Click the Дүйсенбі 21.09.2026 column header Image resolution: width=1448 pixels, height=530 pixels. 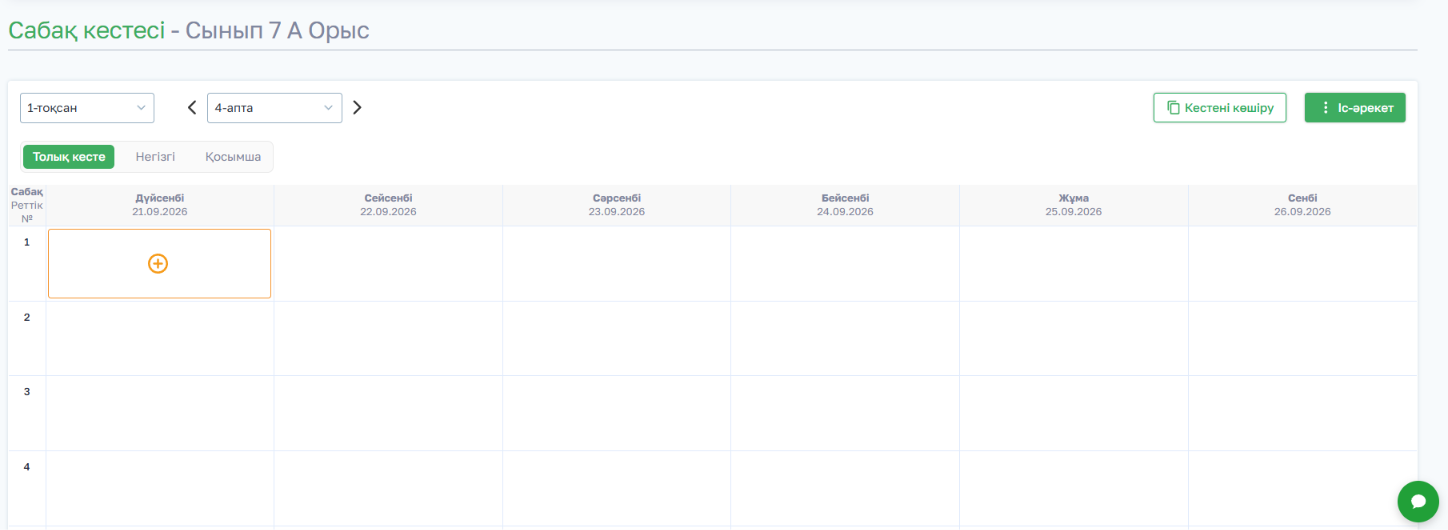point(160,205)
